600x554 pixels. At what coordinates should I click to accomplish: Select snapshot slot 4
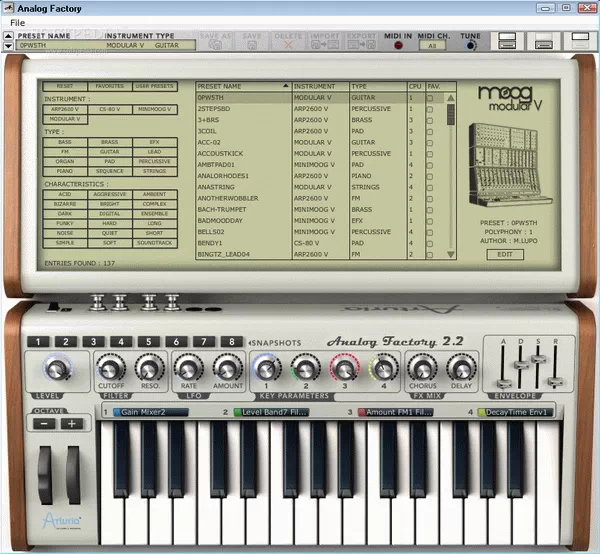point(121,342)
